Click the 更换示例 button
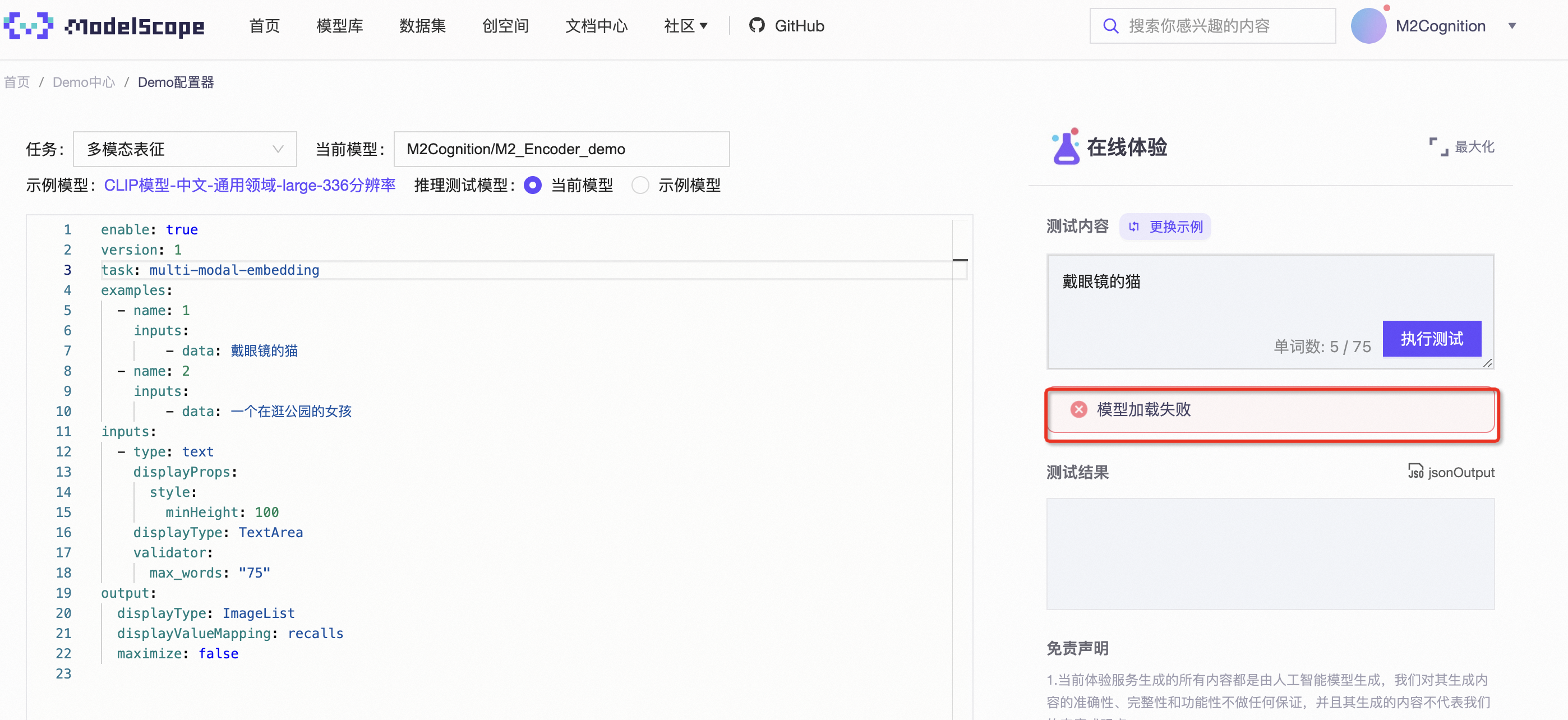 pos(1165,227)
